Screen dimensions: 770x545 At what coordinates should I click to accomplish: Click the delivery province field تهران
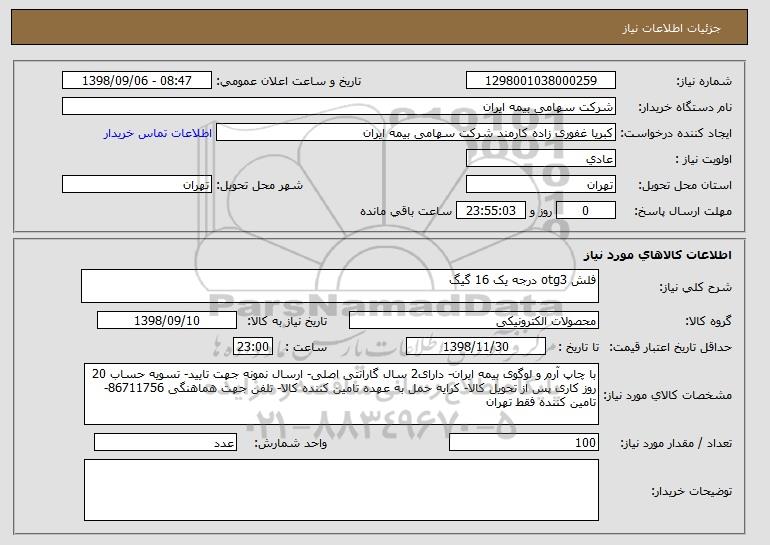point(541,185)
